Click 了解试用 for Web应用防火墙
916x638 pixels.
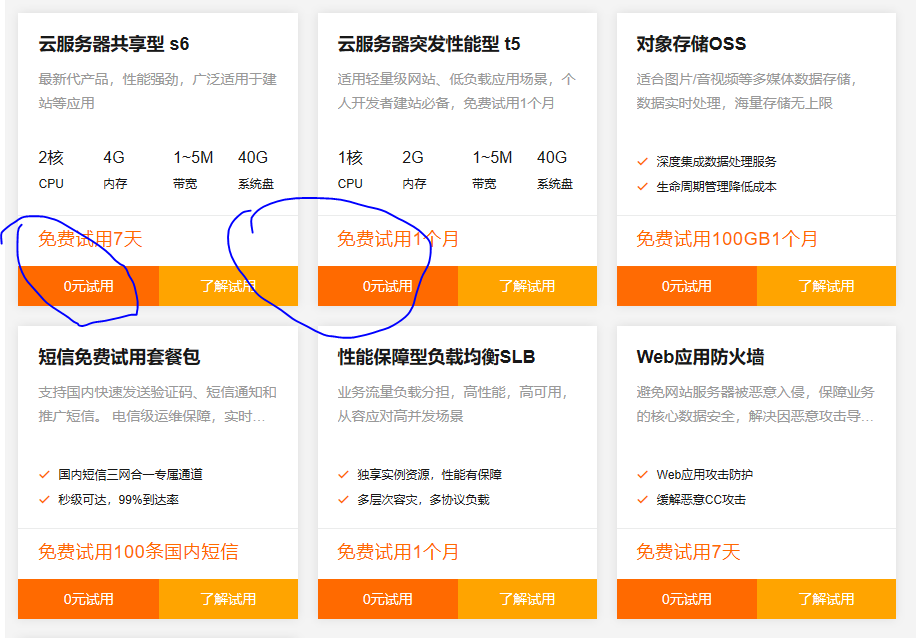pos(827,599)
